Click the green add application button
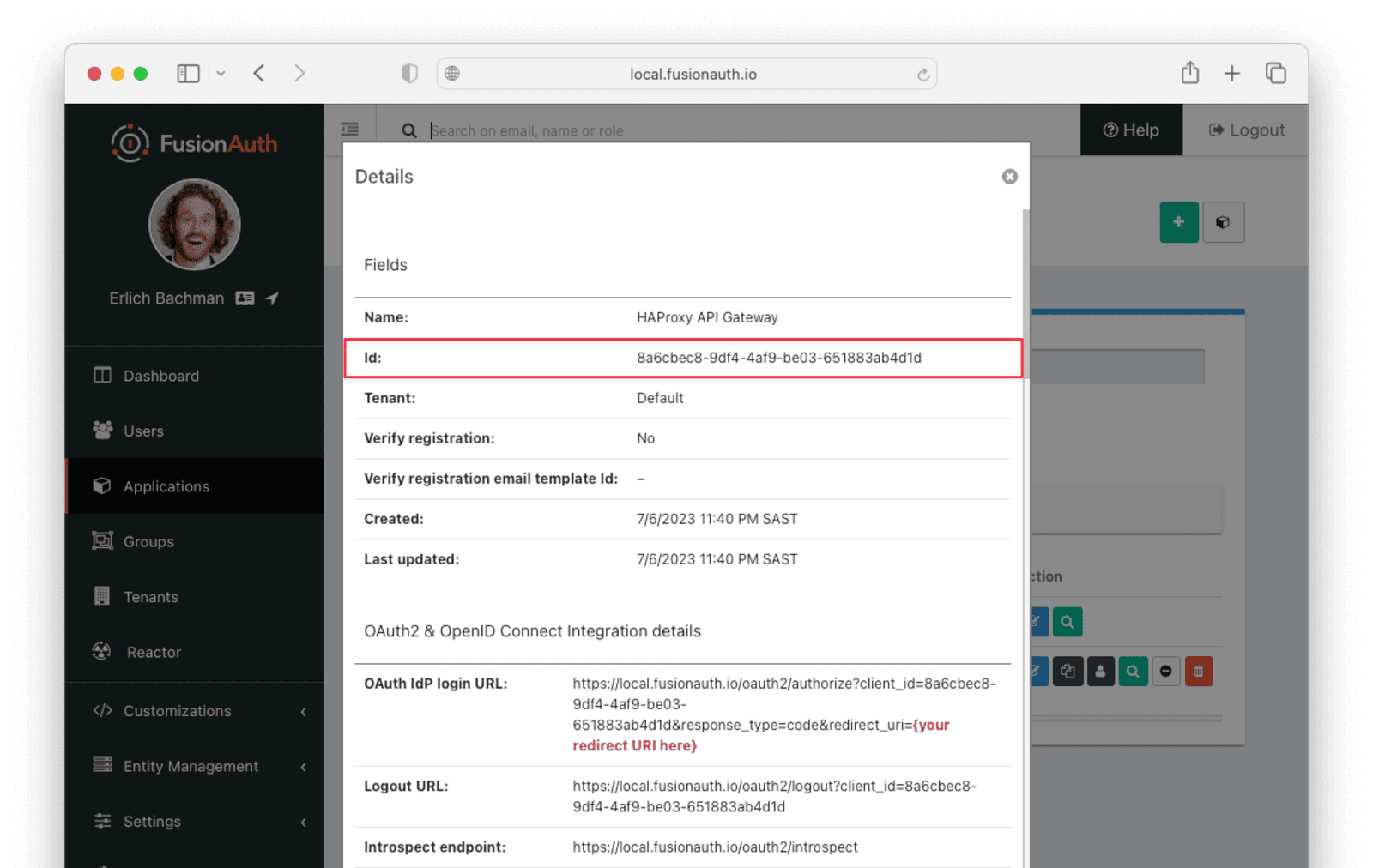The image size is (1373, 868). tap(1178, 222)
